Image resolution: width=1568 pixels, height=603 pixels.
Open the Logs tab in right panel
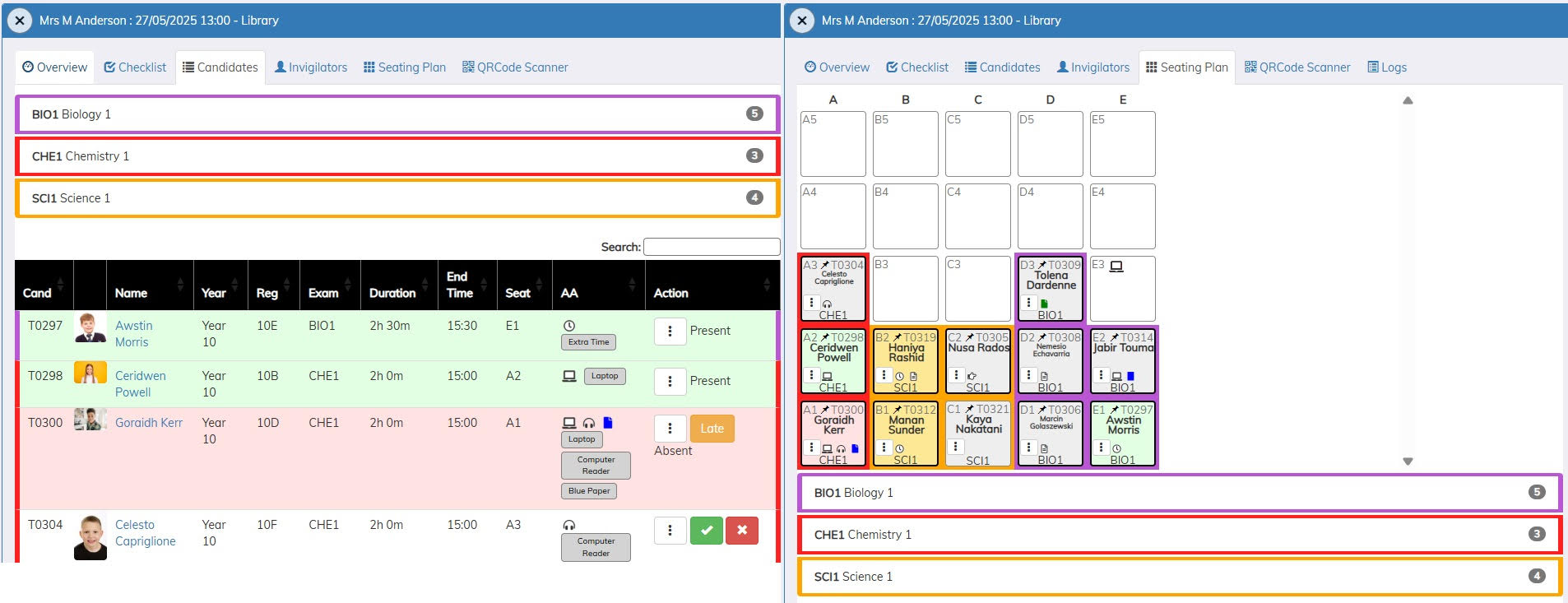pyautogui.click(x=1386, y=67)
